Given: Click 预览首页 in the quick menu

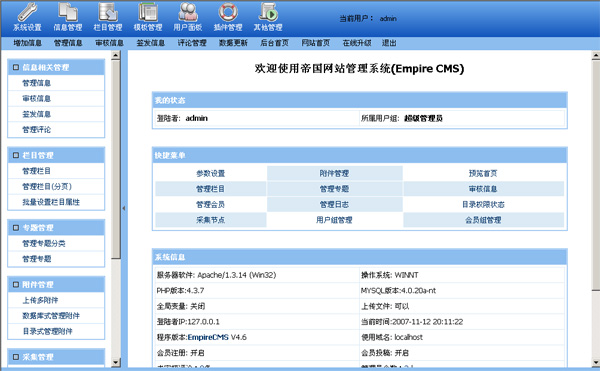Looking at the screenshot, I should (483, 173).
